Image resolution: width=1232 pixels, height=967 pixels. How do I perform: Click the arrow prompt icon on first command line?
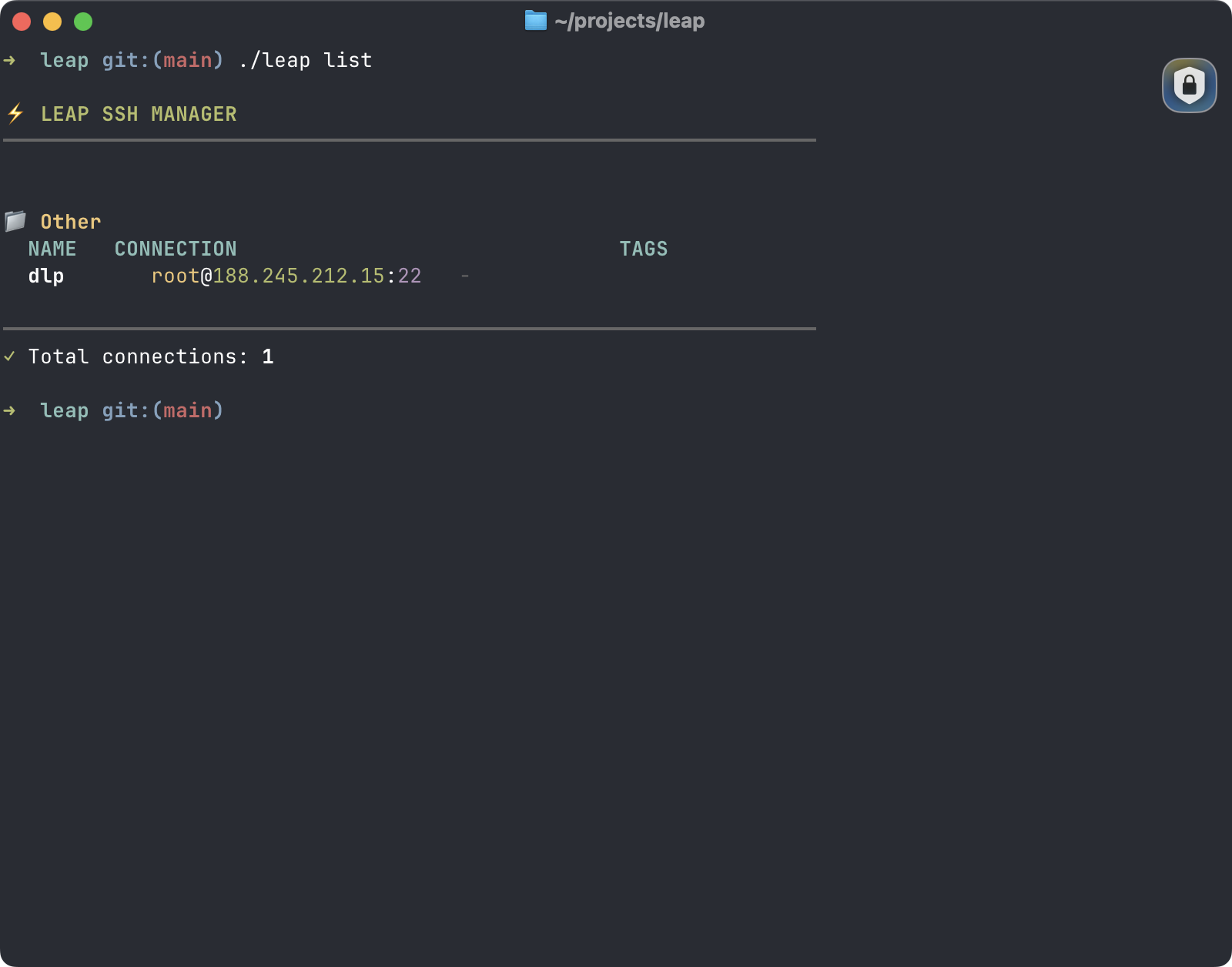(10, 60)
